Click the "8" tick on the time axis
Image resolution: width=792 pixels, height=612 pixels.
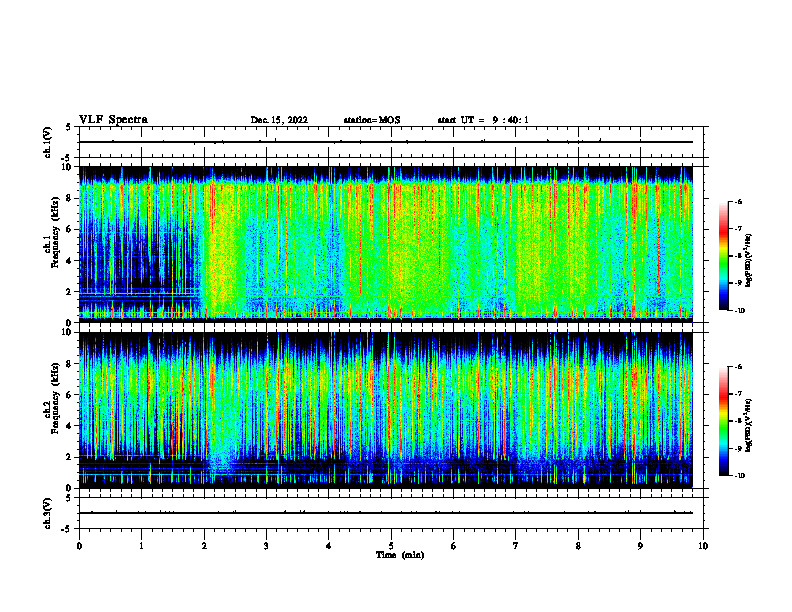578,546
